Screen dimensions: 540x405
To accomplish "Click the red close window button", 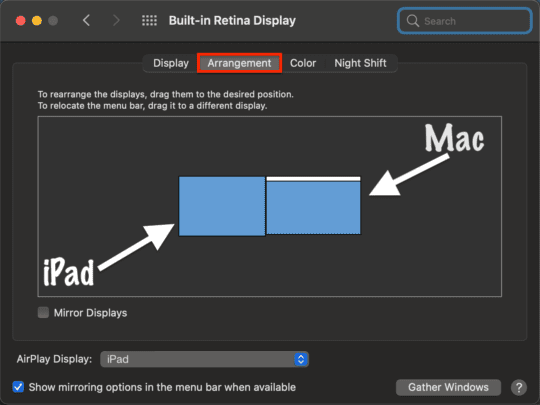I will coord(21,21).
